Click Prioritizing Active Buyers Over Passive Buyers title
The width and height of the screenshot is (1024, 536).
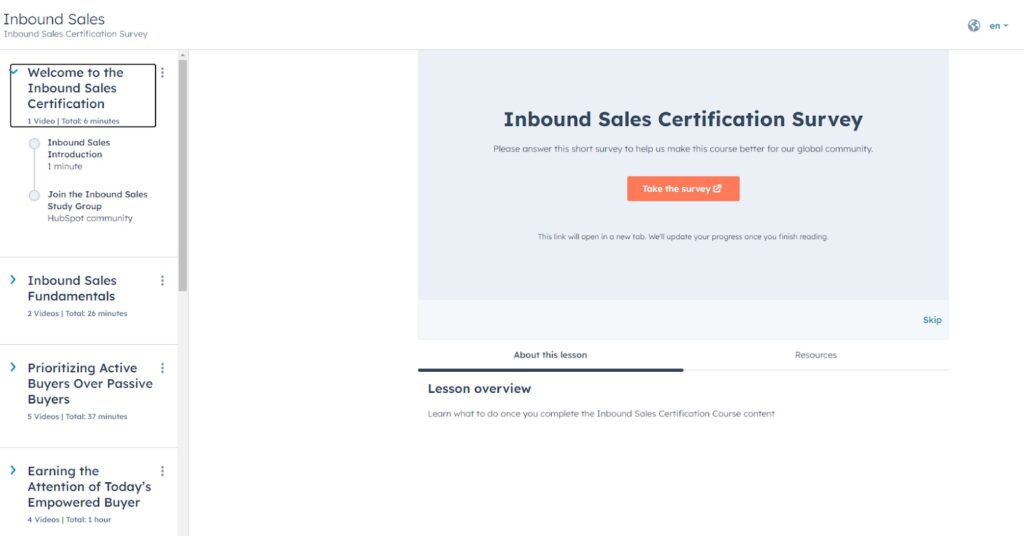(90, 383)
